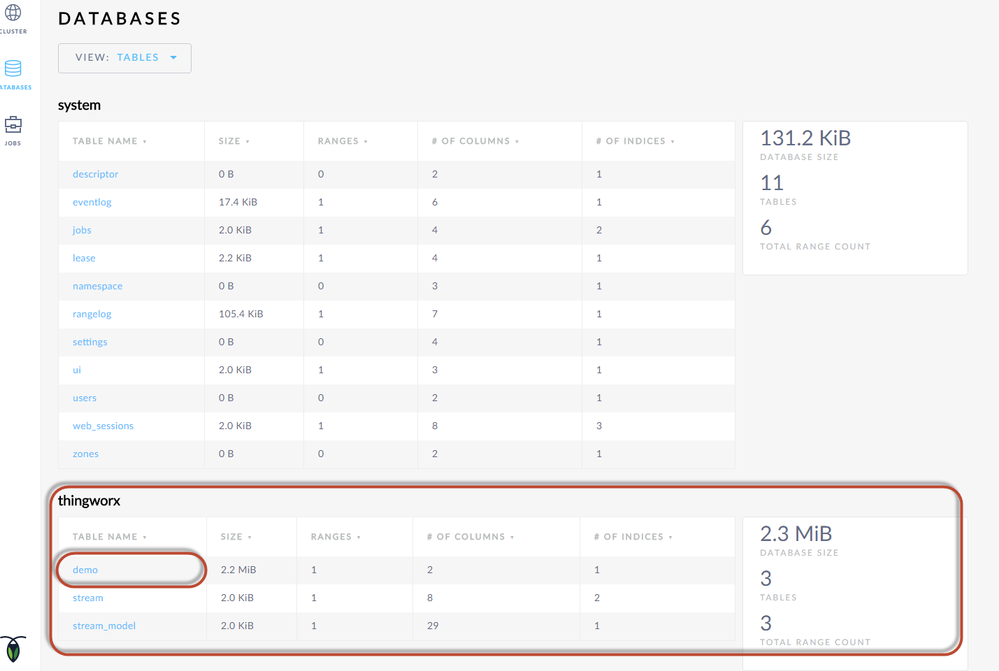
Task: Click the 17.4 KiB size cell
Action: tap(238, 202)
